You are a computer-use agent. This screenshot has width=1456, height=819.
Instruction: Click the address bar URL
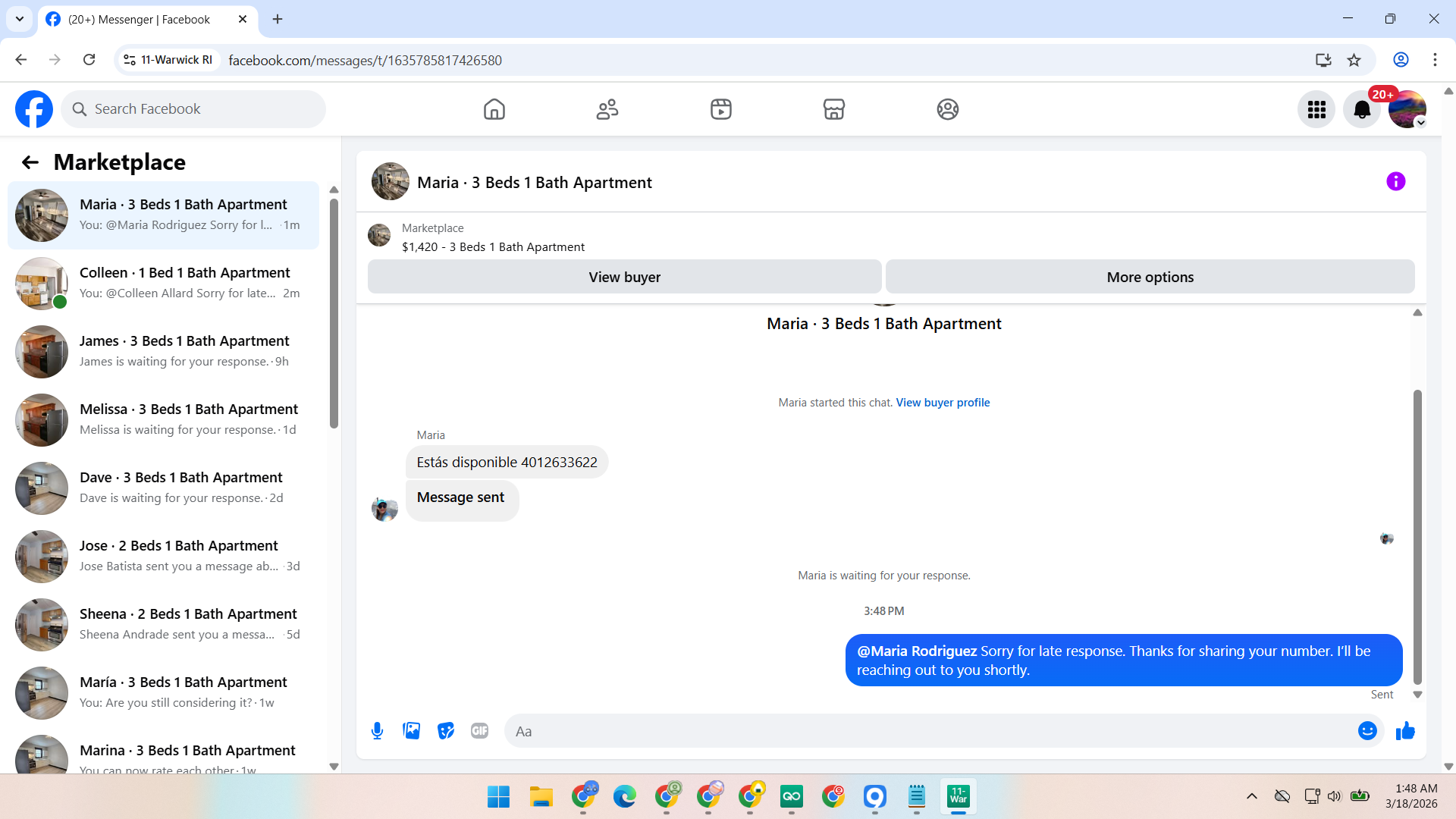(x=365, y=61)
